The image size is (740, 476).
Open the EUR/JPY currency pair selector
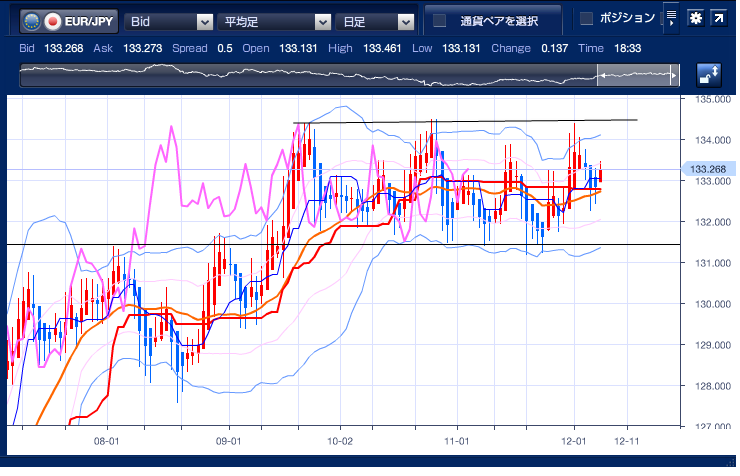tap(69, 22)
